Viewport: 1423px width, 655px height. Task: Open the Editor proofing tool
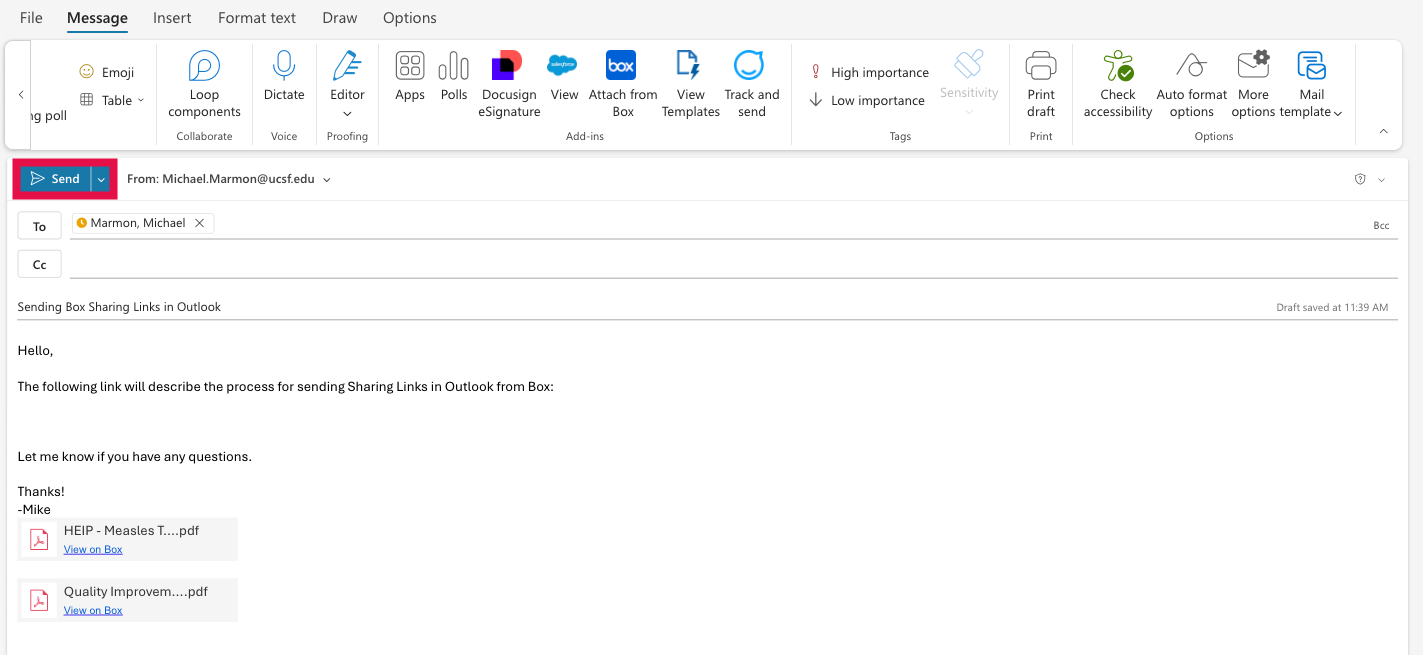347,77
